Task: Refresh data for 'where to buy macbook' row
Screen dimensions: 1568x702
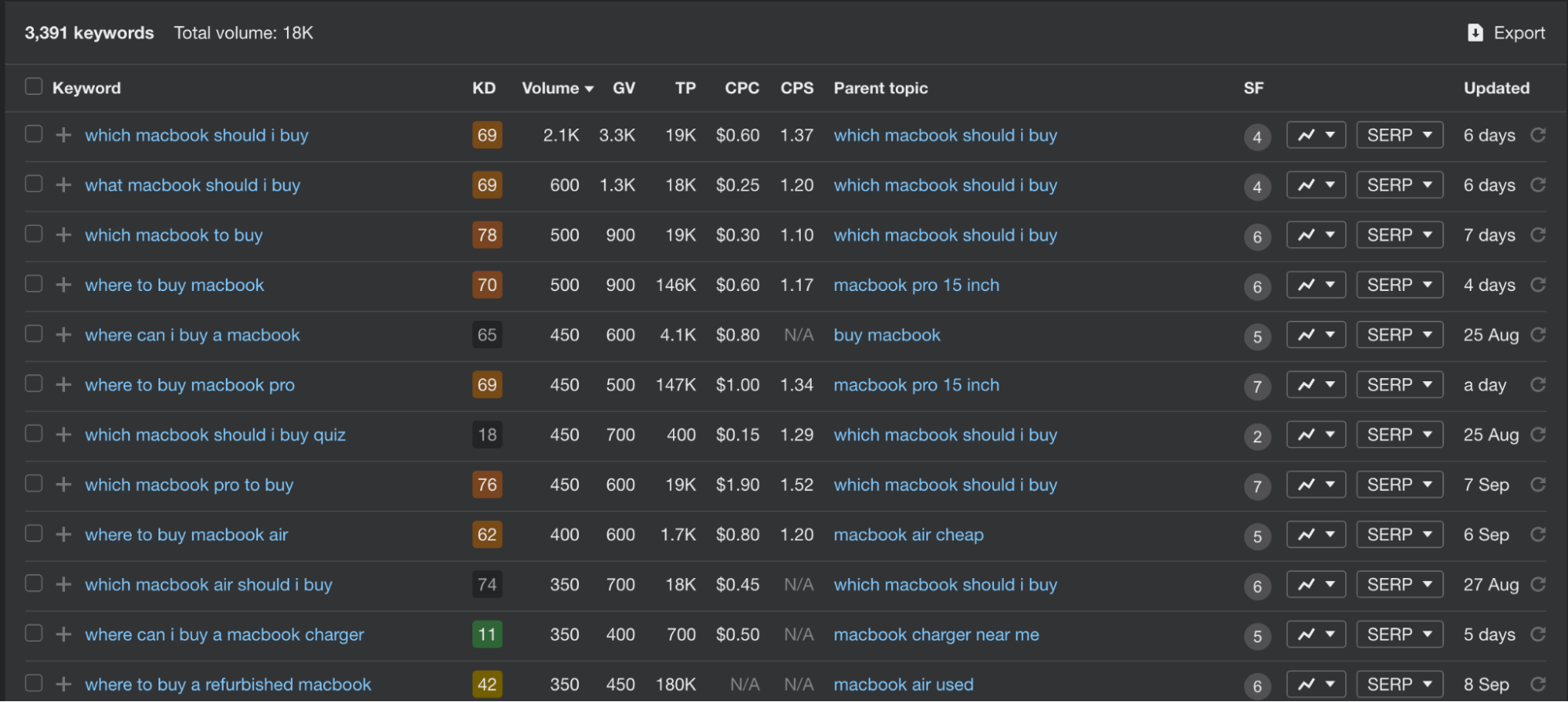Action: [x=1538, y=285]
